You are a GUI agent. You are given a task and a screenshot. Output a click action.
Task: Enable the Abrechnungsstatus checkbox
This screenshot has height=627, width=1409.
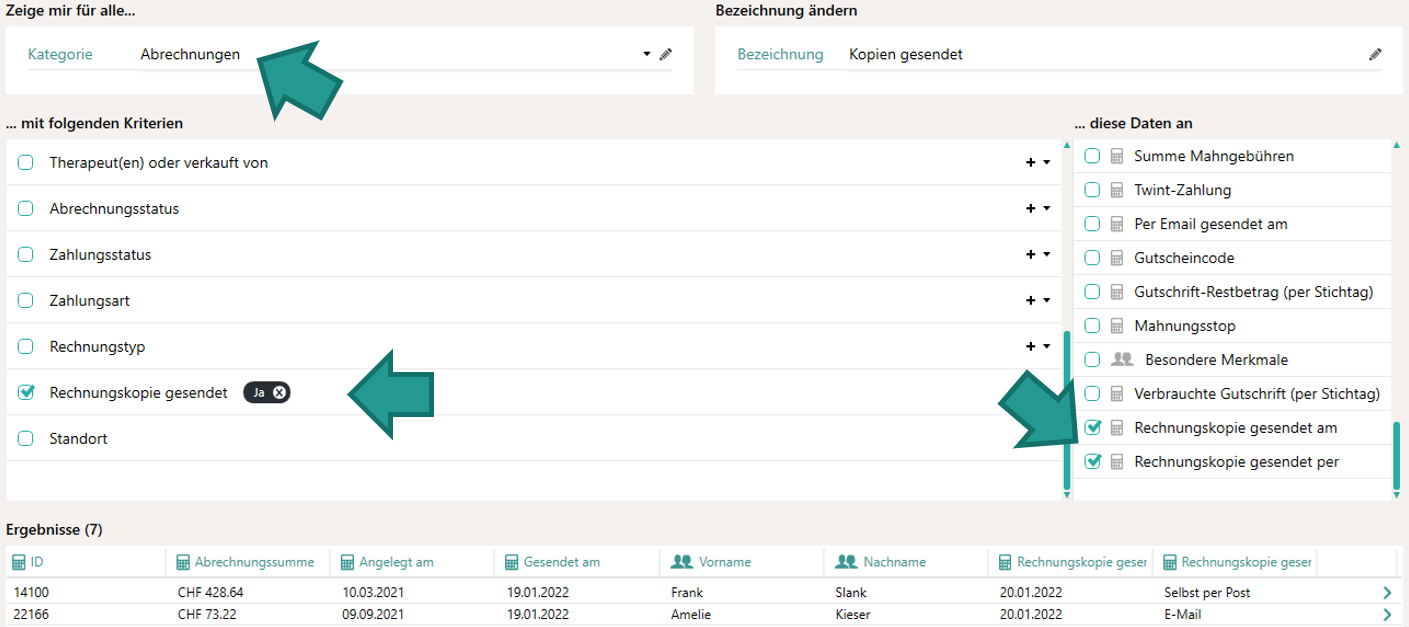click(x=25, y=207)
